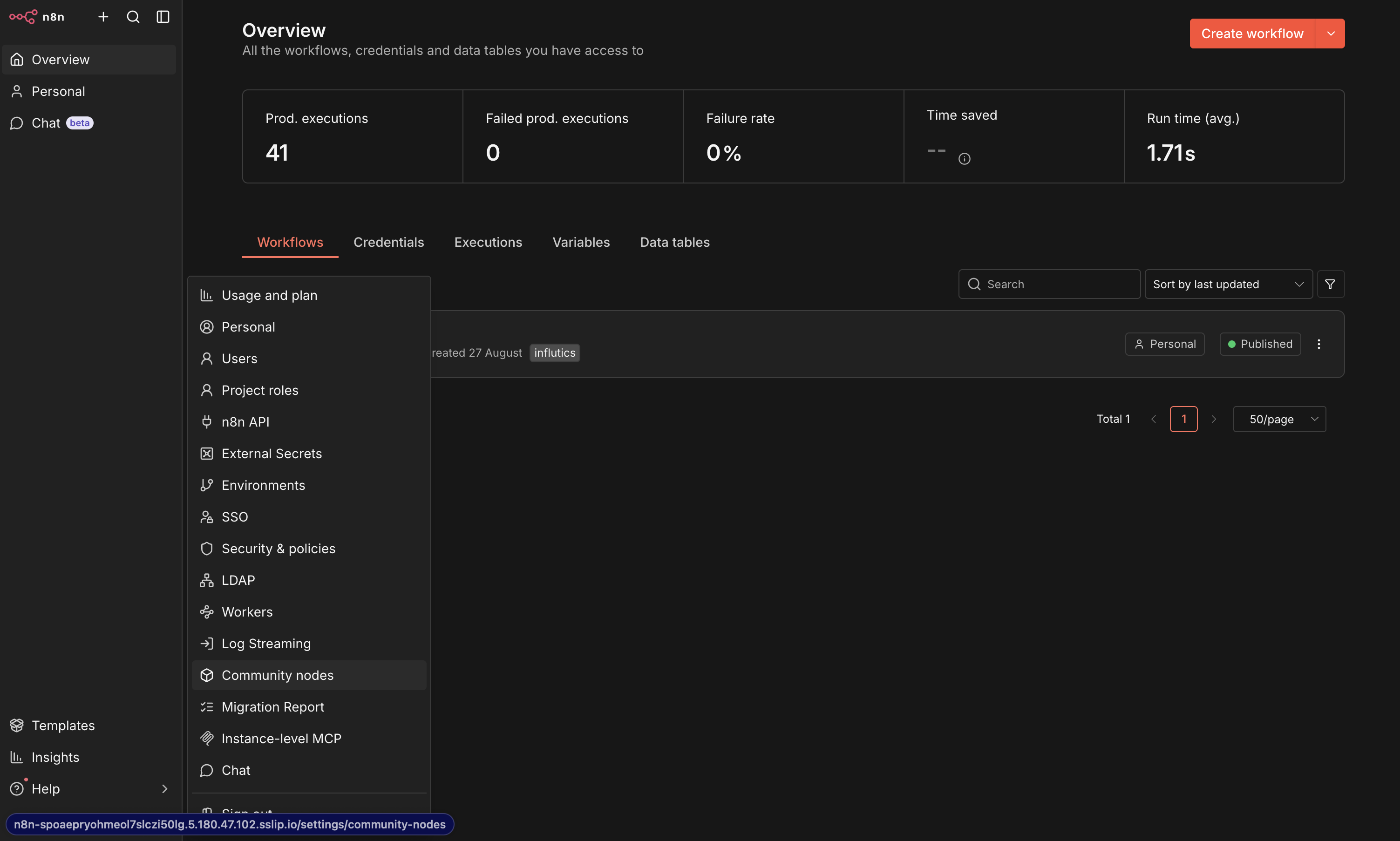Image resolution: width=1400 pixels, height=841 pixels.
Task: Click the Instance-level MCP icon
Action: point(207,739)
